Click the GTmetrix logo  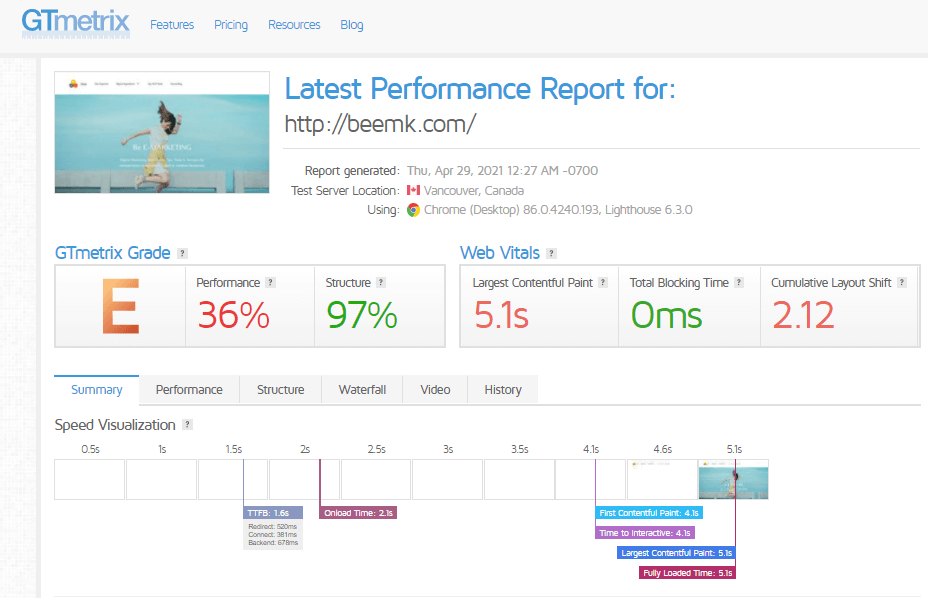point(76,24)
